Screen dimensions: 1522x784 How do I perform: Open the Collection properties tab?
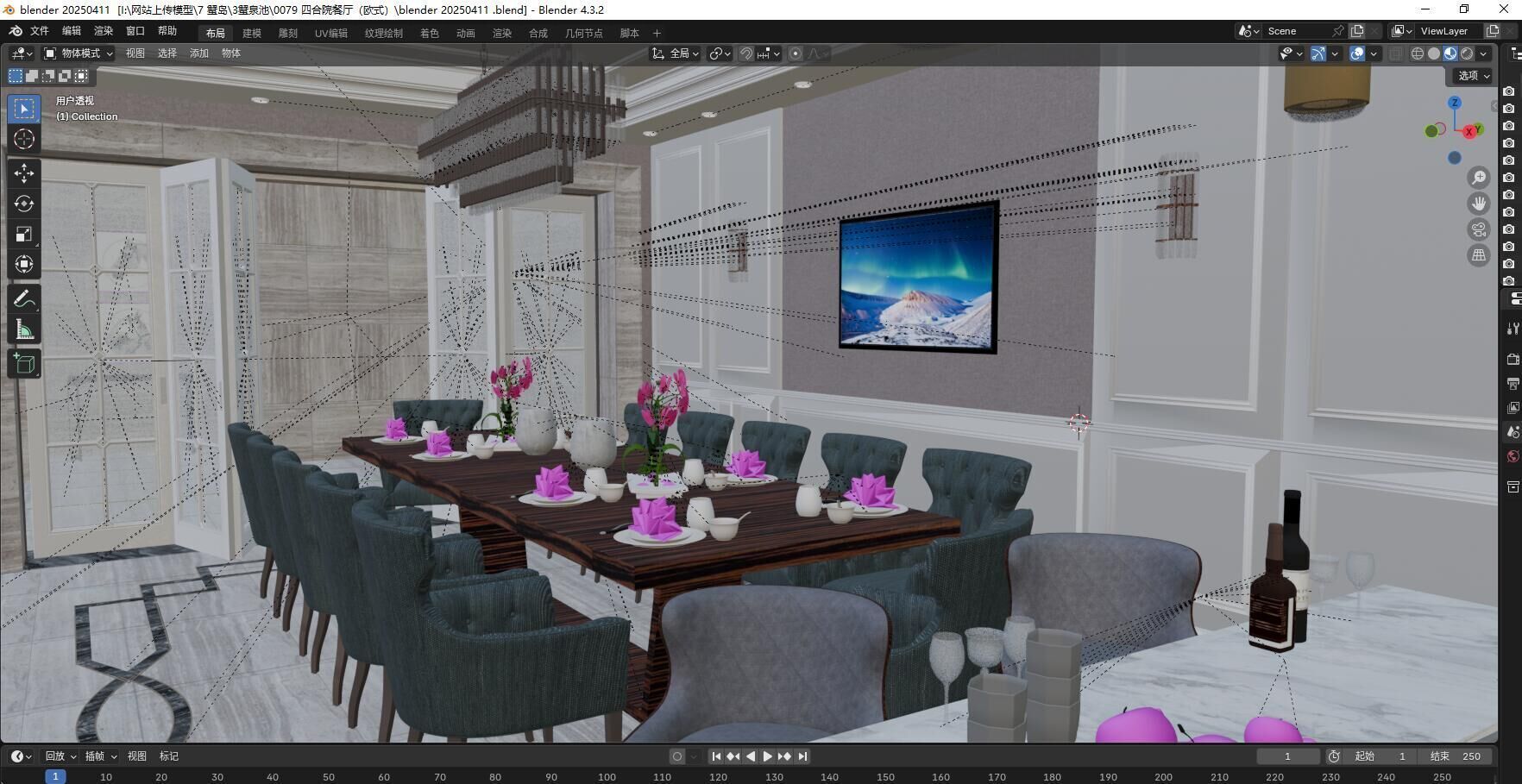1513,486
